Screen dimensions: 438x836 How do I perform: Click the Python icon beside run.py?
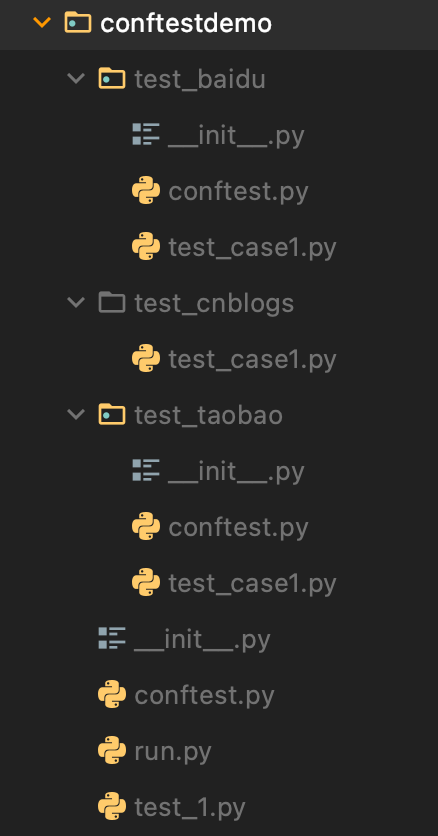click(x=112, y=751)
